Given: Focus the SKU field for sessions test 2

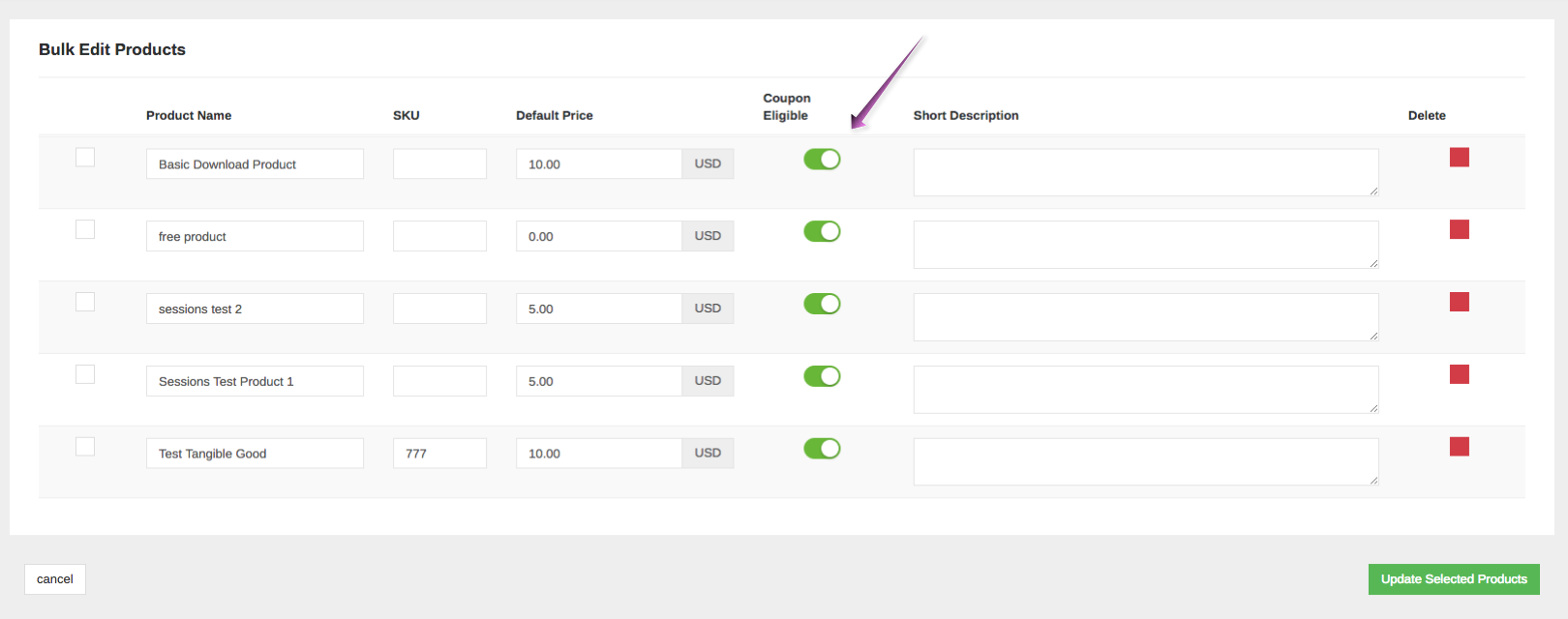Looking at the screenshot, I should [x=439, y=309].
